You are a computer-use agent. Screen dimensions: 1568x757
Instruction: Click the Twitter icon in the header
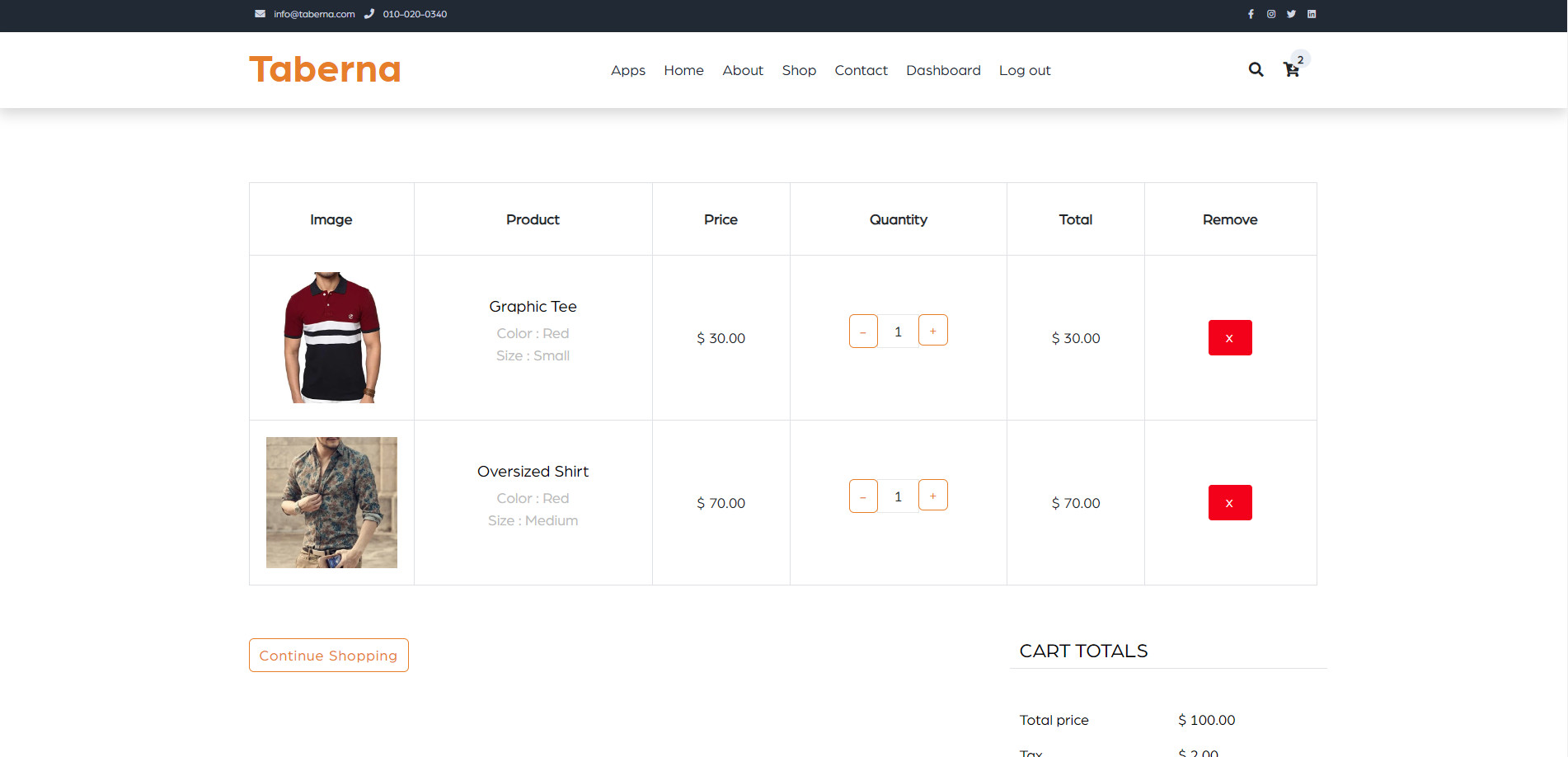coord(1291,13)
